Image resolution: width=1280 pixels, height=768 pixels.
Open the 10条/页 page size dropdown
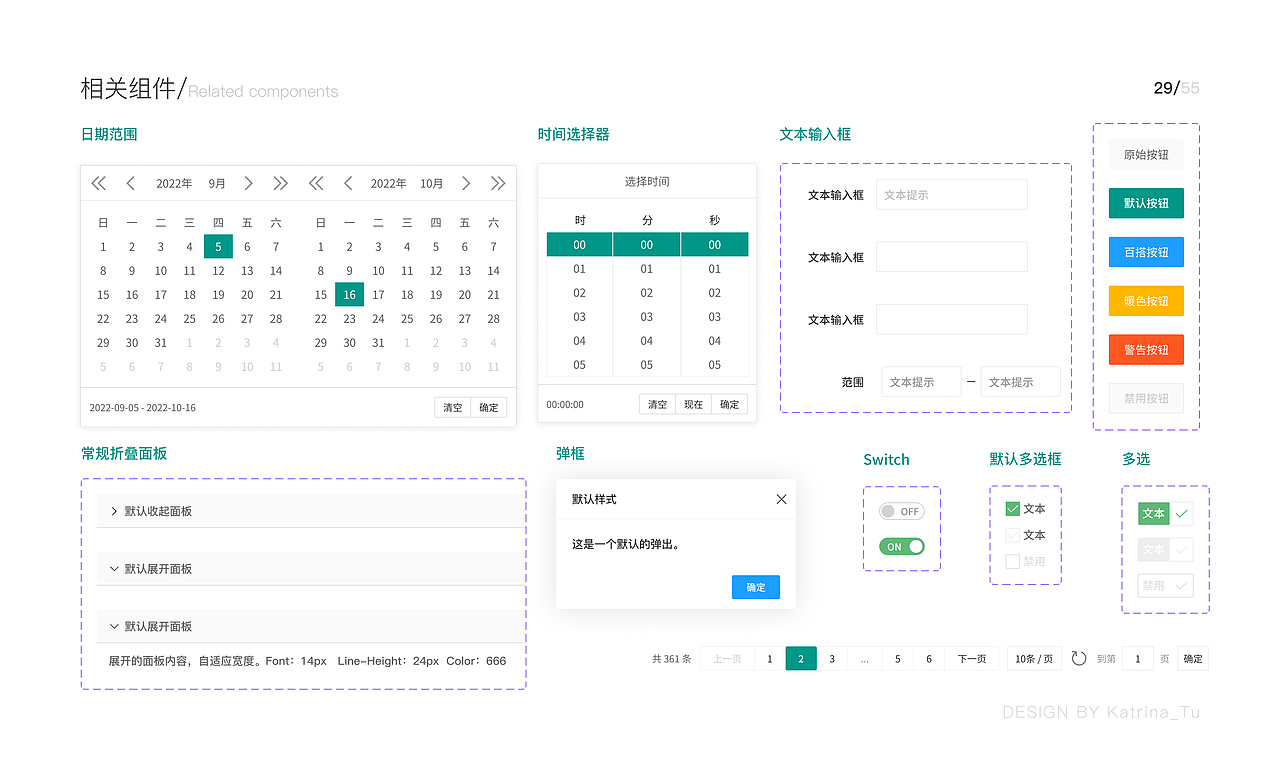tap(1034, 658)
